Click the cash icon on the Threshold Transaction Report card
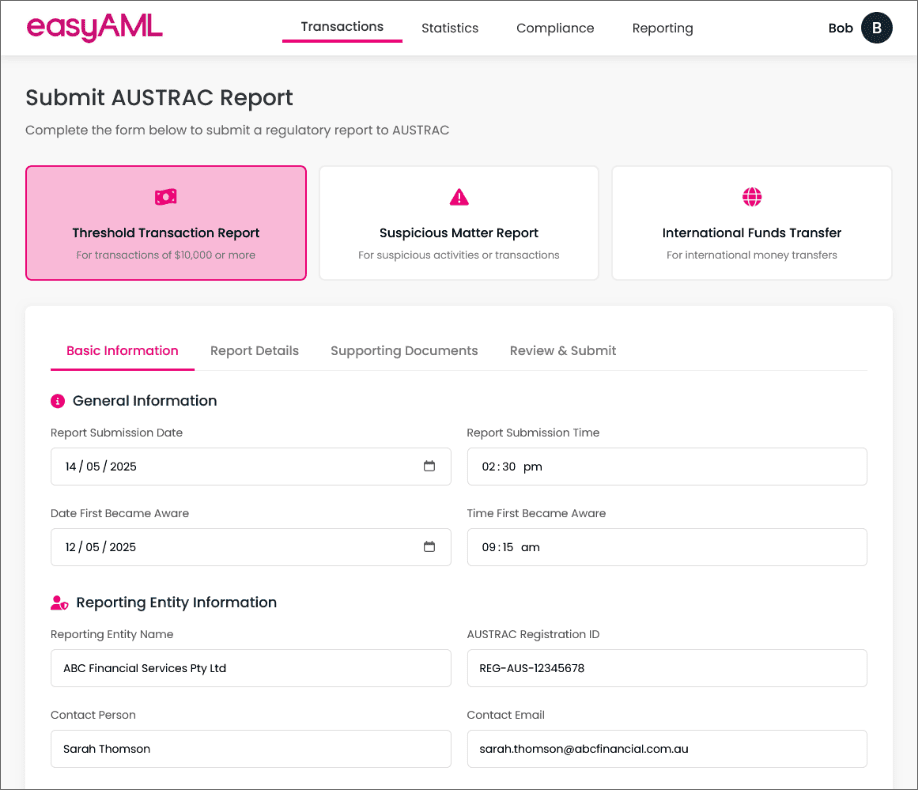918x790 pixels. coord(166,197)
